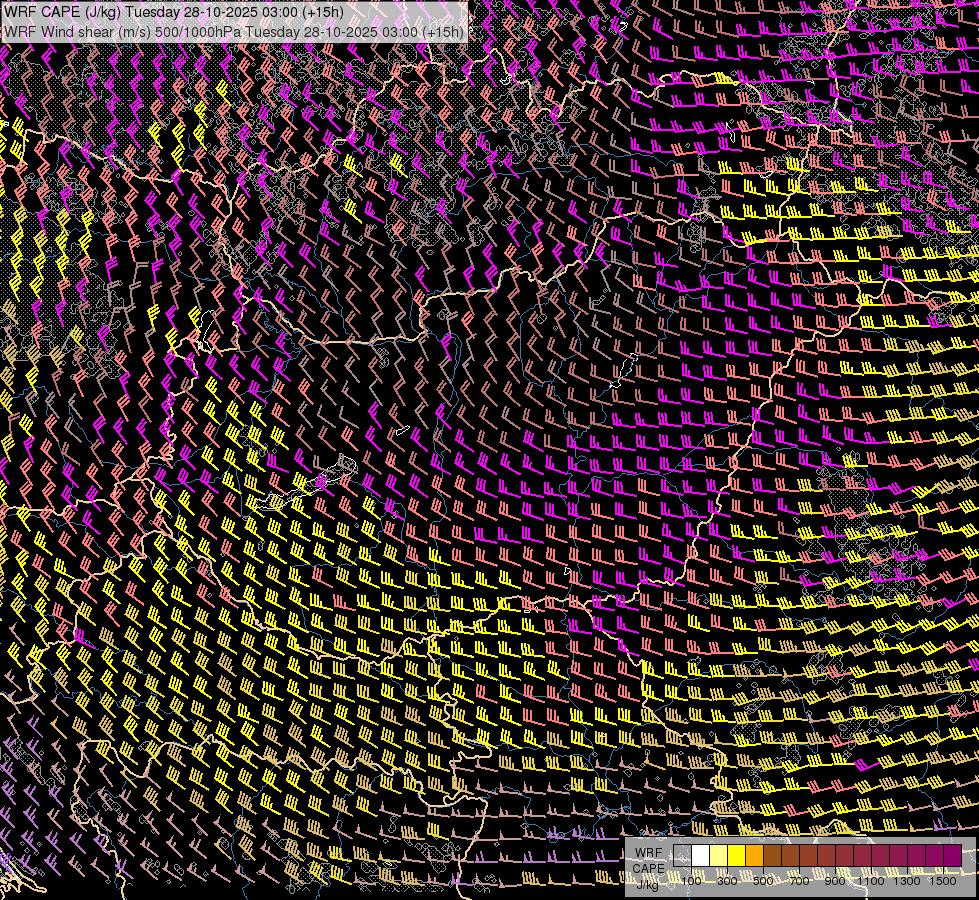Click the "WRF" label in the legend
This screenshot has width=979, height=900.
pyautogui.click(x=649, y=853)
